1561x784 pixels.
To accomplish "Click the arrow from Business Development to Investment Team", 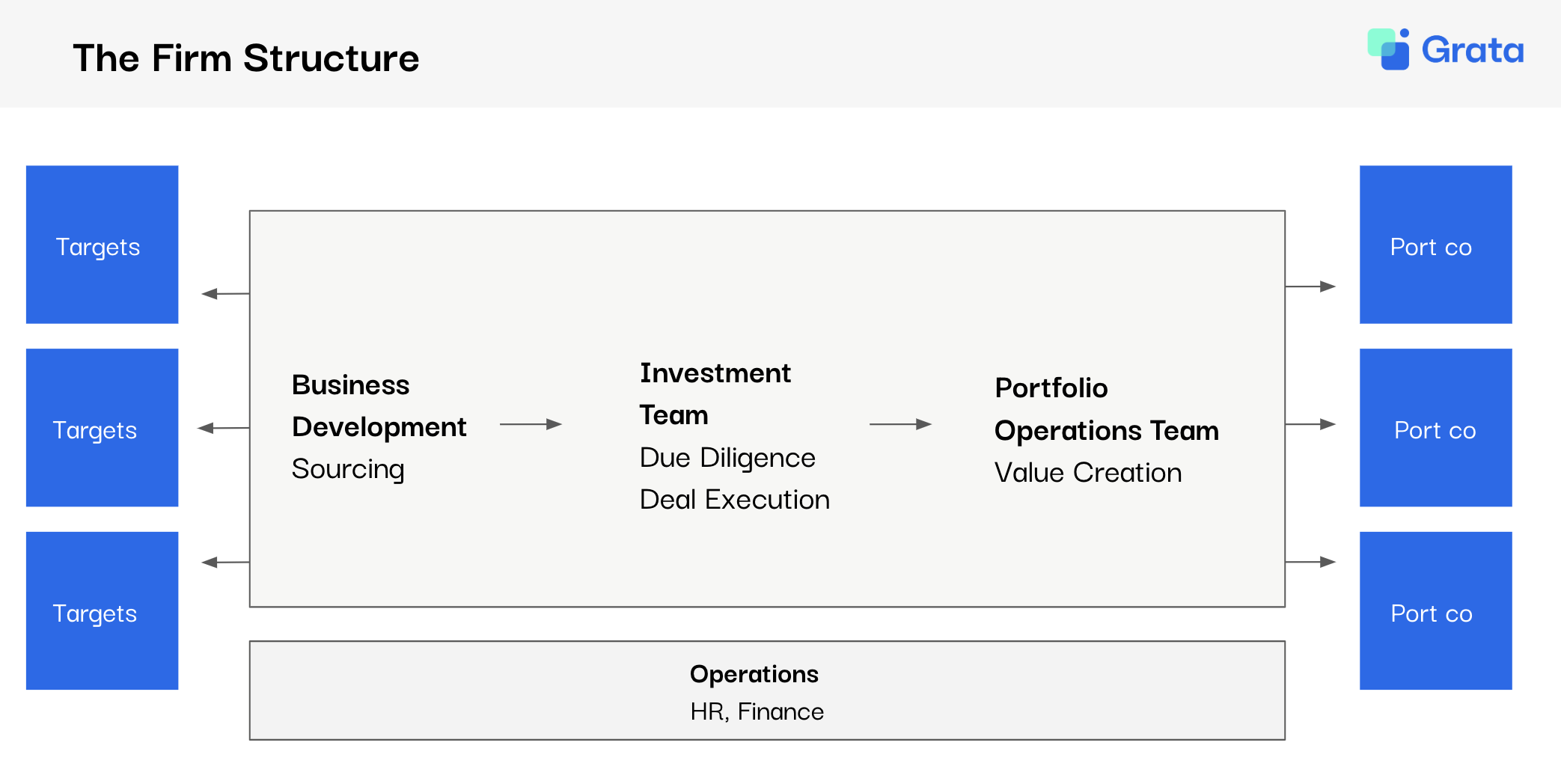I will coord(531,424).
